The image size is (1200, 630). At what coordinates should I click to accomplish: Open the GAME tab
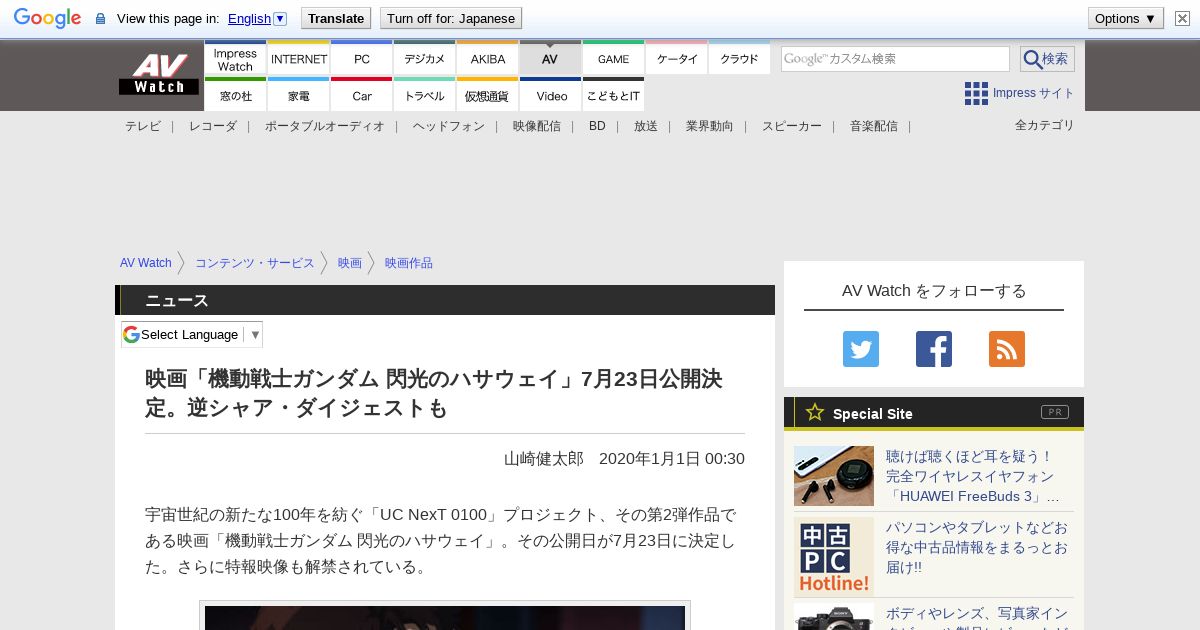click(613, 58)
